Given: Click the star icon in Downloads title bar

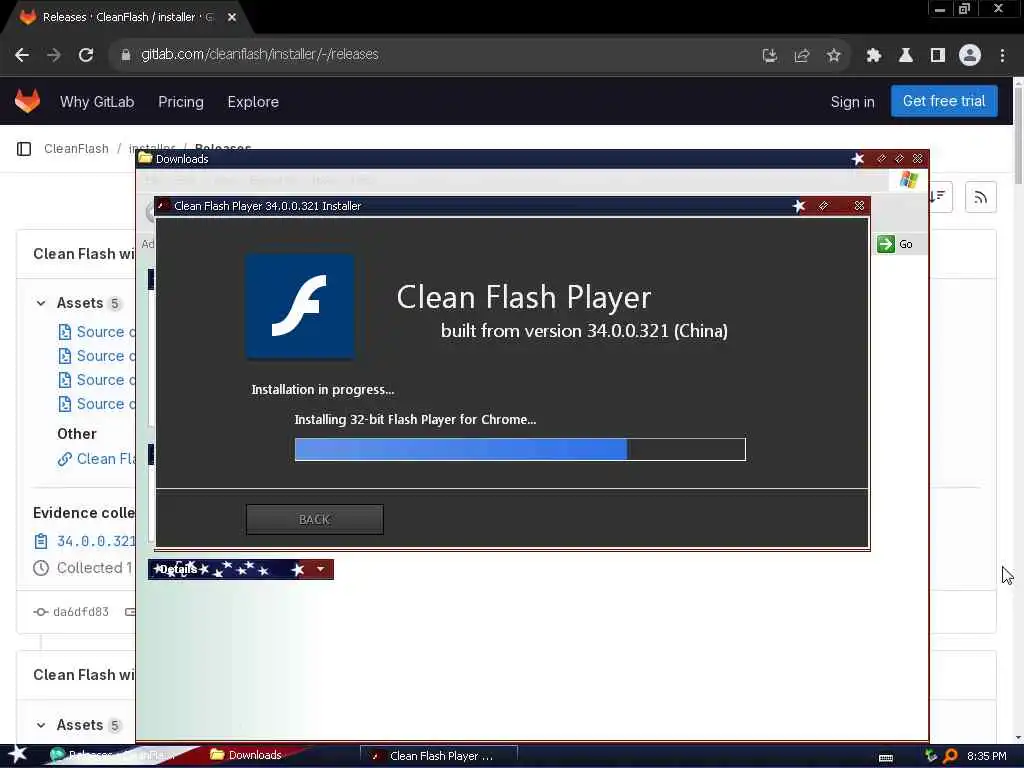Looking at the screenshot, I should pos(858,159).
